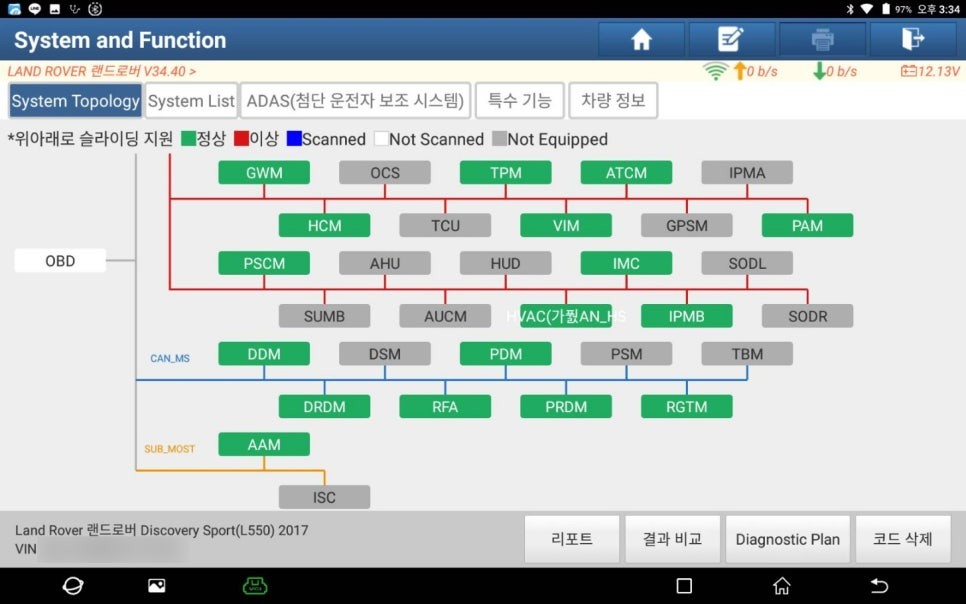Clear codes using 코드 삭제 button

click(x=903, y=539)
